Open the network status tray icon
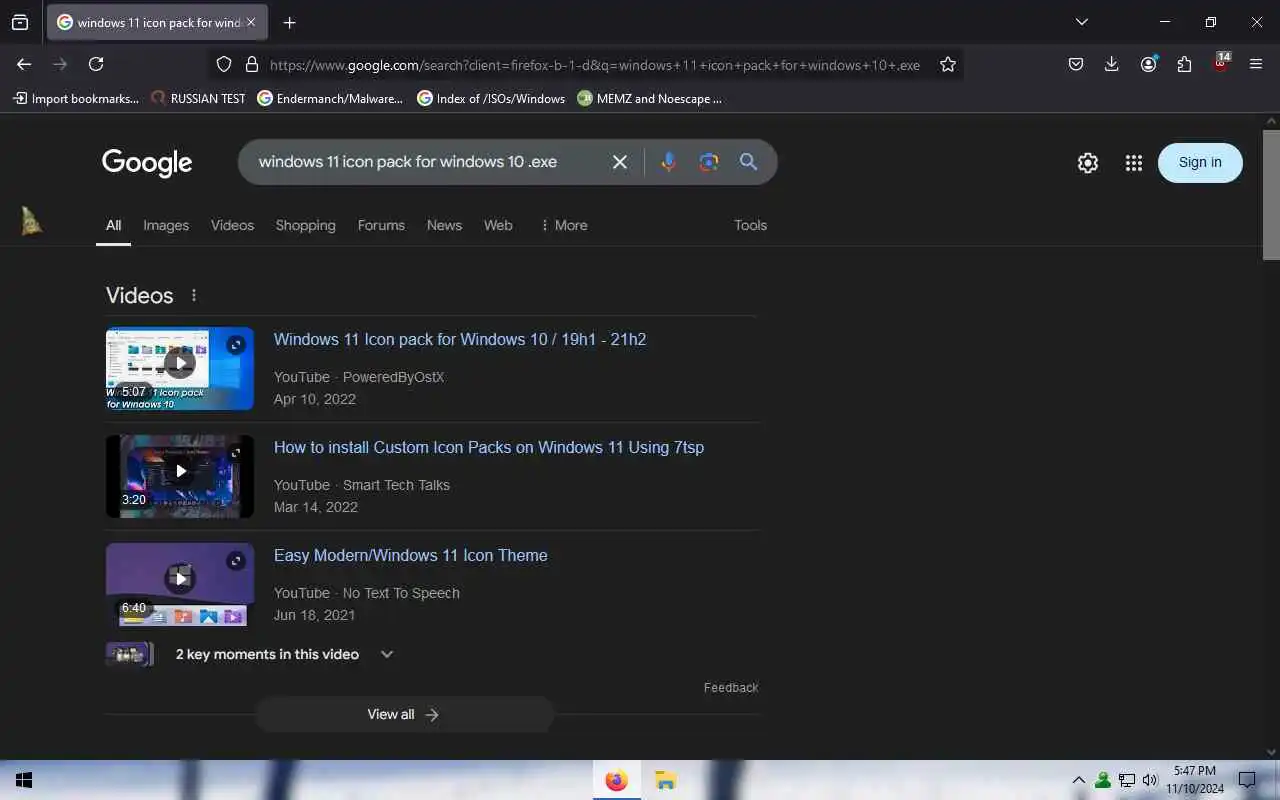 (x=1127, y=780)
